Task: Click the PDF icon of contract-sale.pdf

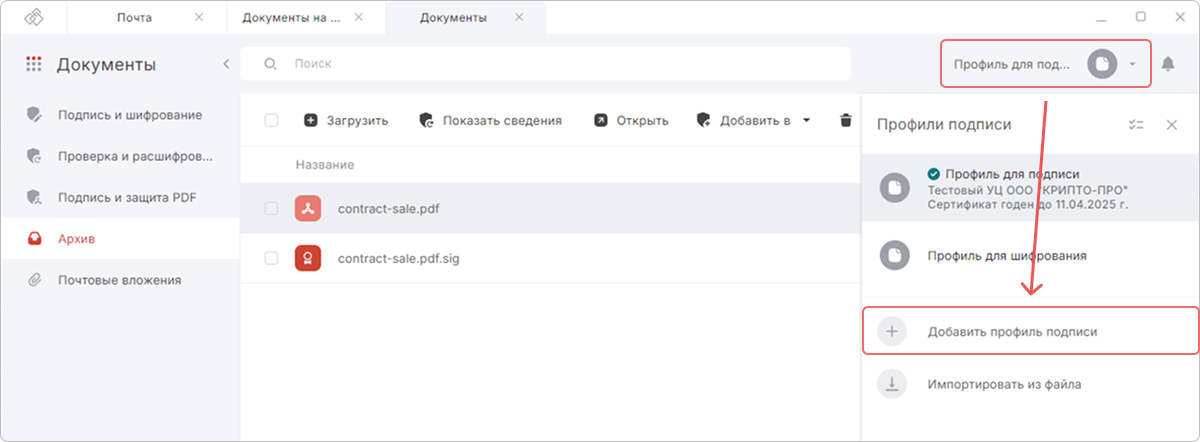Action: click(308, 209)
